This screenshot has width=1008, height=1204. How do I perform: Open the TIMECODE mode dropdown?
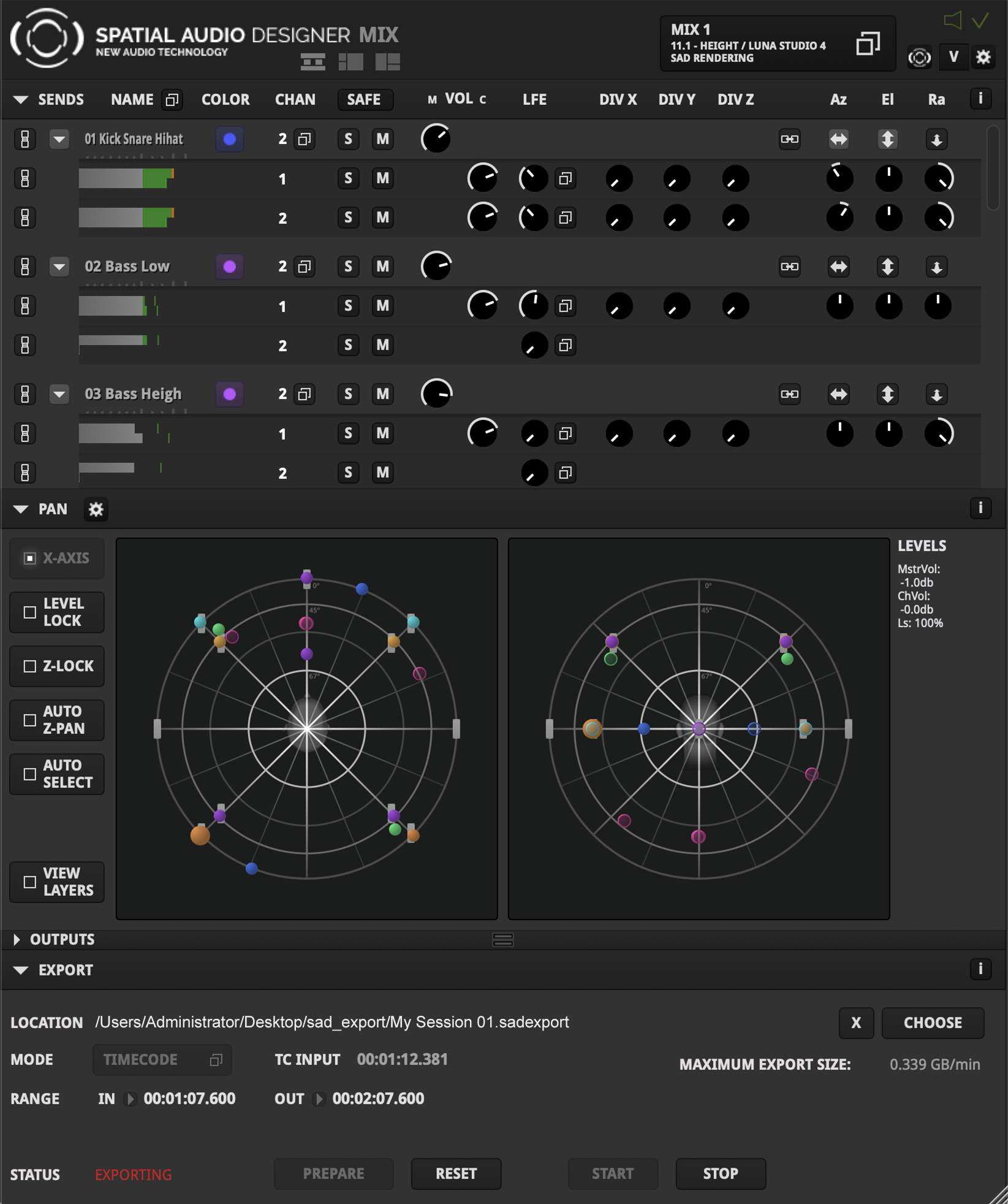tap(162, 1059)
